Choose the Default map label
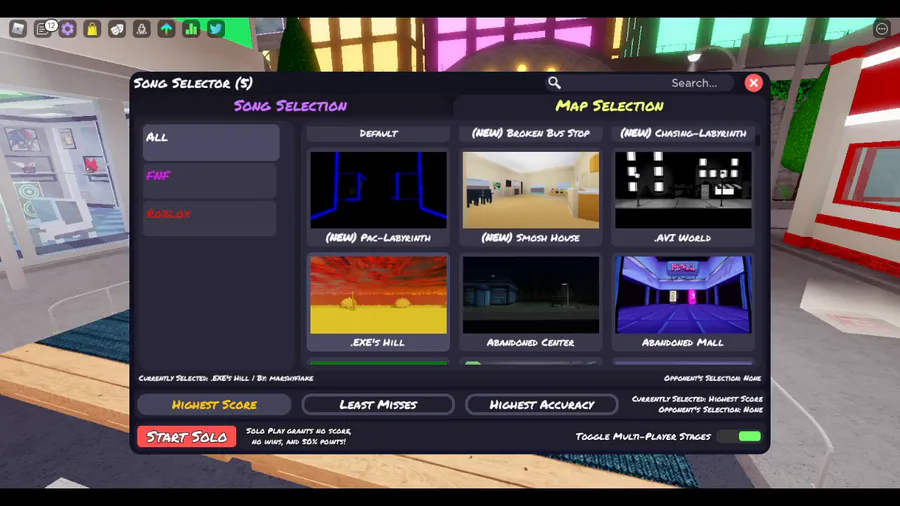This screenshot has height=506, width=900. coord(378,133)
